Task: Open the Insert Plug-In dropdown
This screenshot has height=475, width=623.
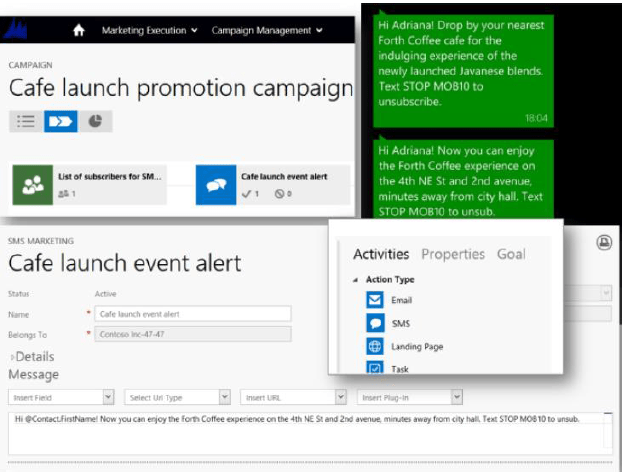Action: tap(410, 397)
